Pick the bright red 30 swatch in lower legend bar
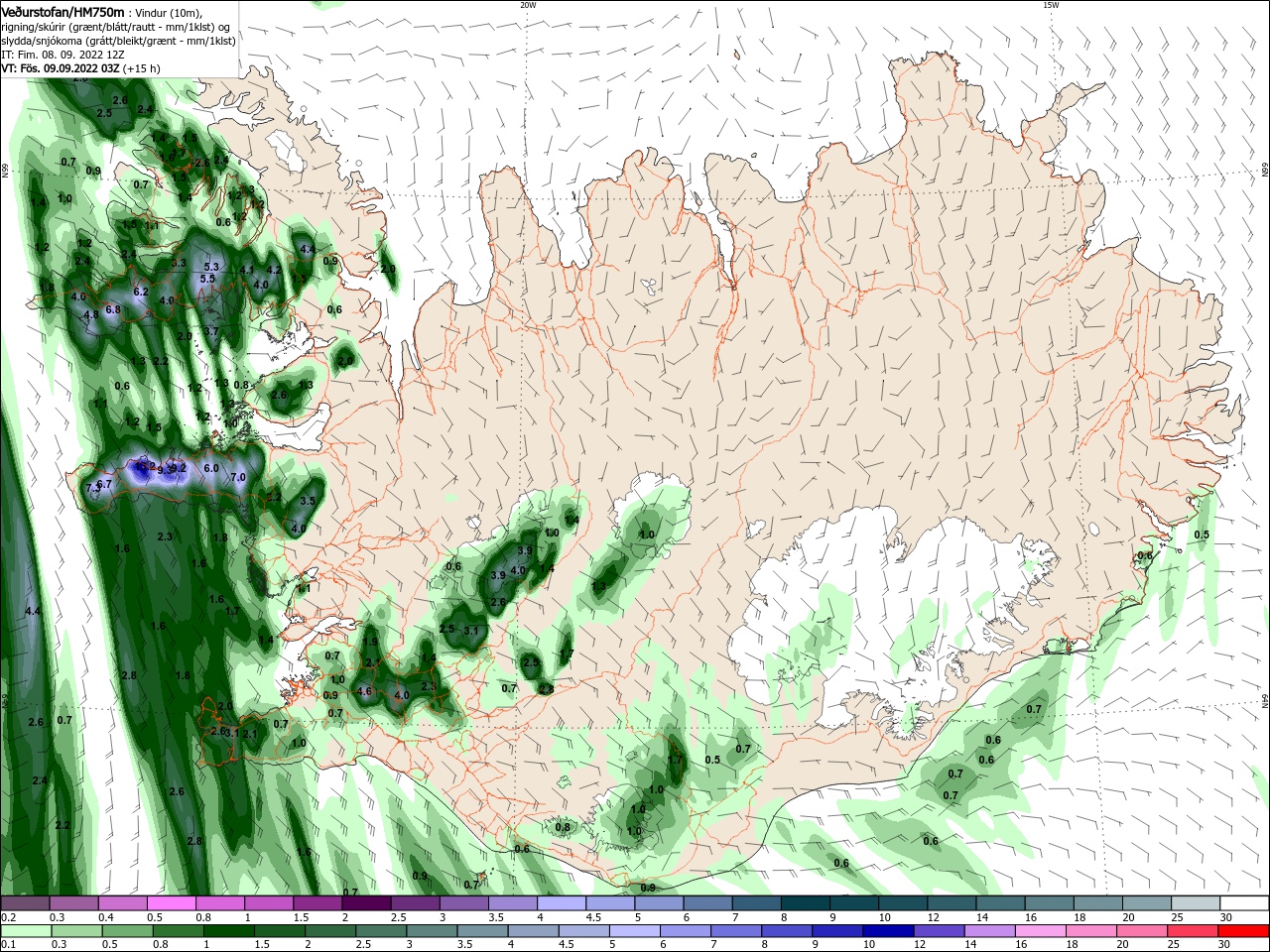The width and height of the screenshot is (1270, 952). pyautogui.click(x=1245, y=931)
